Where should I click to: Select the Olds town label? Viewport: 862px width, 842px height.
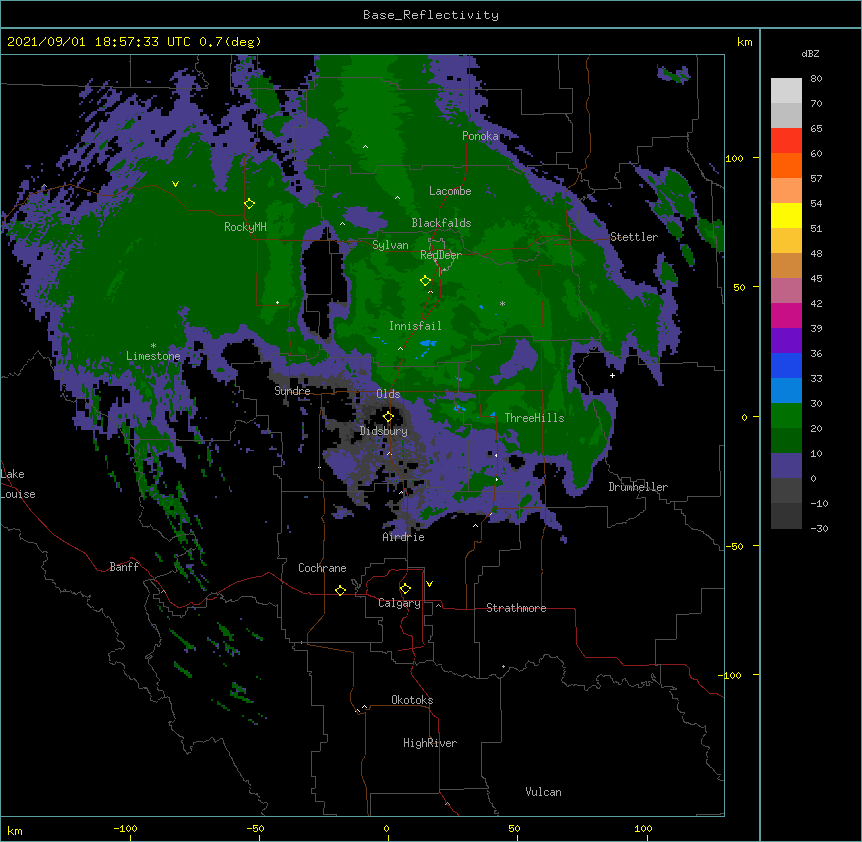pyautogui.click(x=388, y=394)
